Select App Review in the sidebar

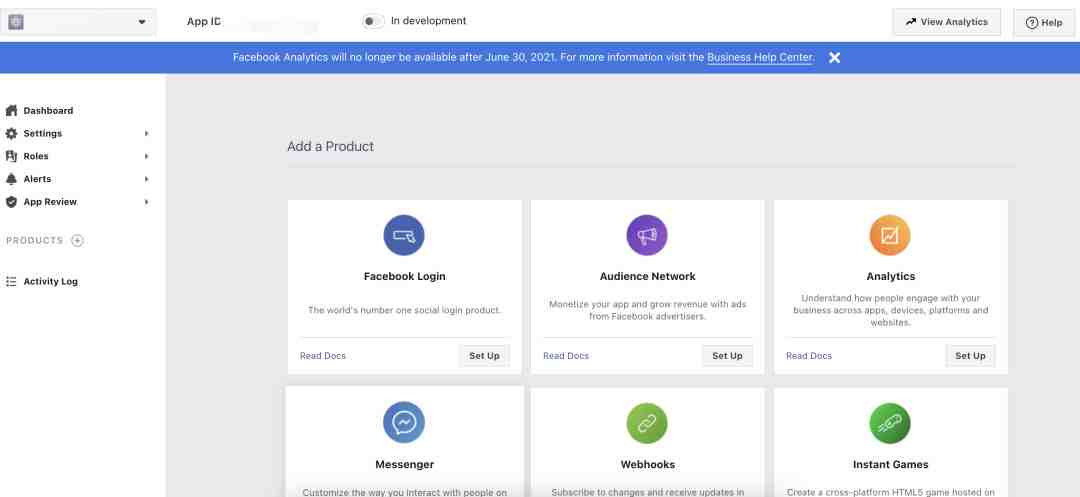[50, 202]
